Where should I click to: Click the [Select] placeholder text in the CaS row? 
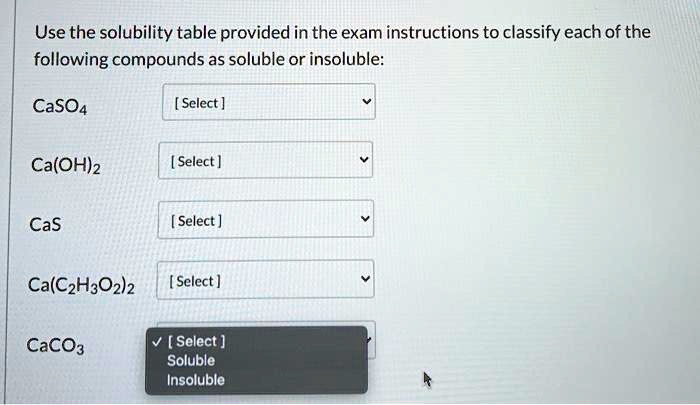pos(195,221)
